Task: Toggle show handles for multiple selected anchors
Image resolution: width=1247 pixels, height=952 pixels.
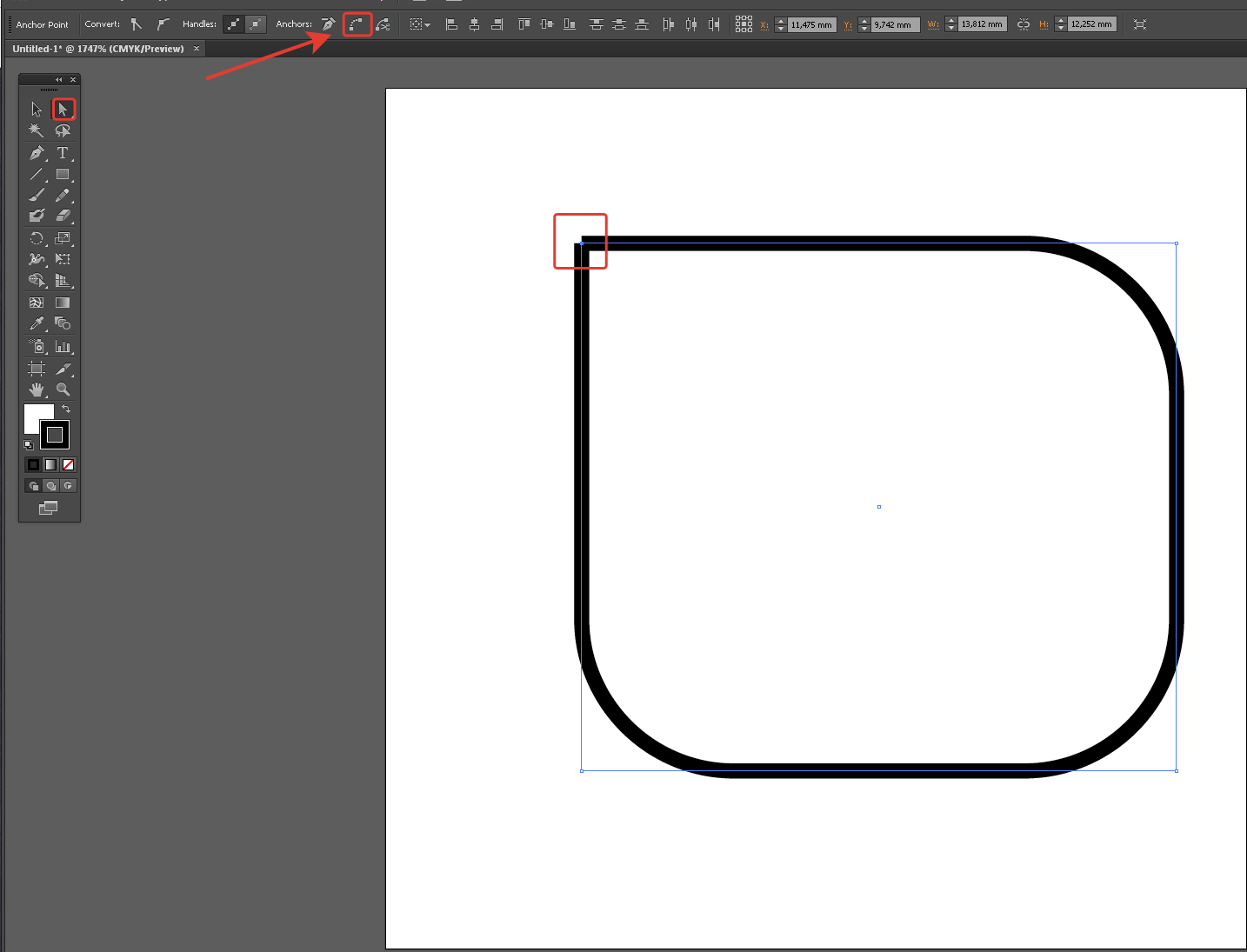Action: click(233, 24)
